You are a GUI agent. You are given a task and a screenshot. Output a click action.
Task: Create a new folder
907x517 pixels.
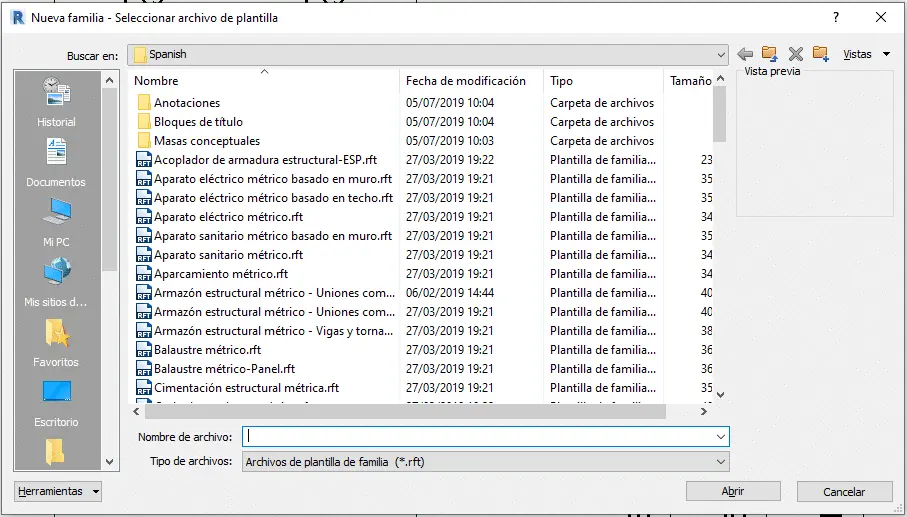[821, 54]
